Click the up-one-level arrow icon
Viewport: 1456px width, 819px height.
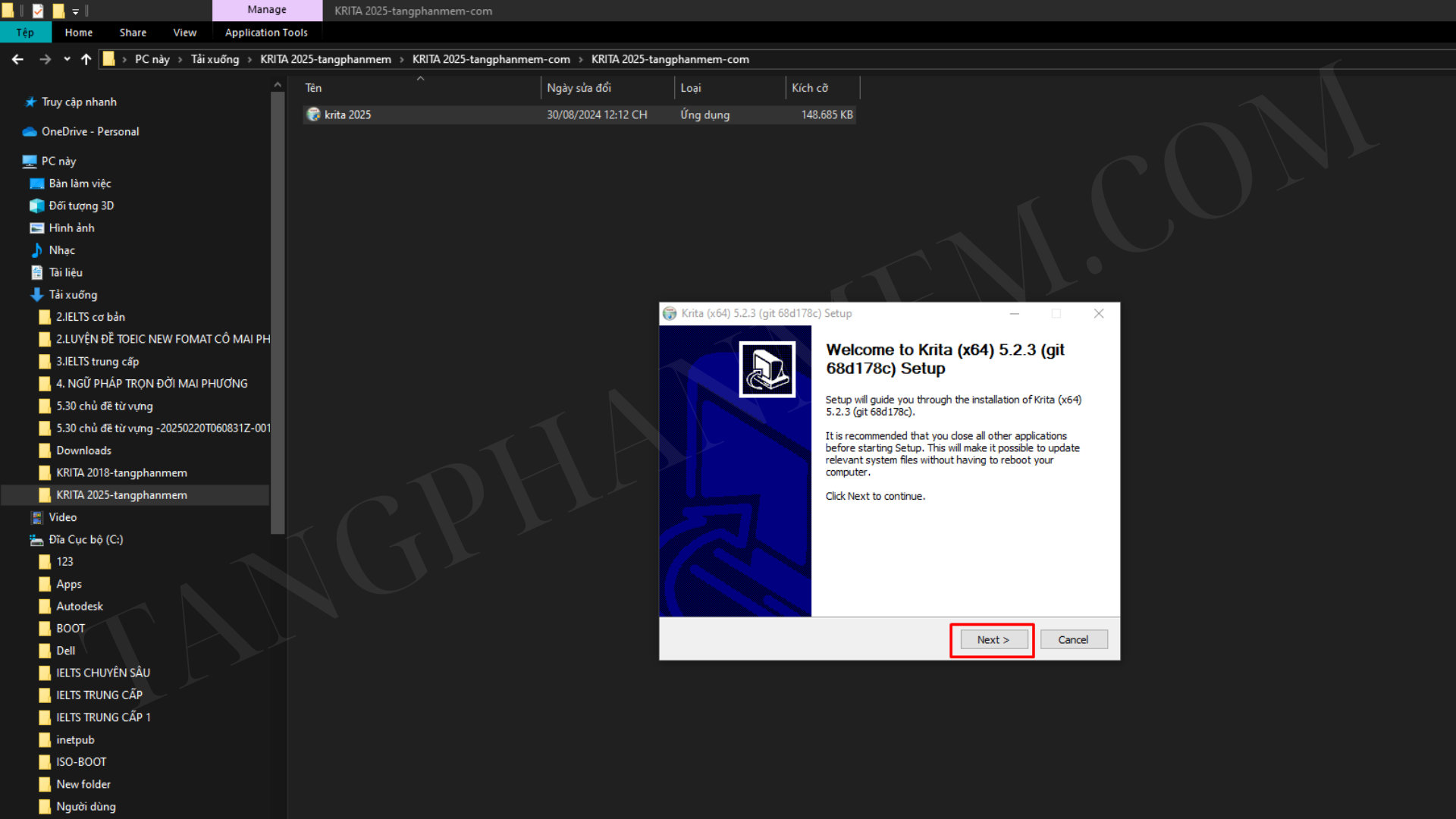(x=86, y=59)
